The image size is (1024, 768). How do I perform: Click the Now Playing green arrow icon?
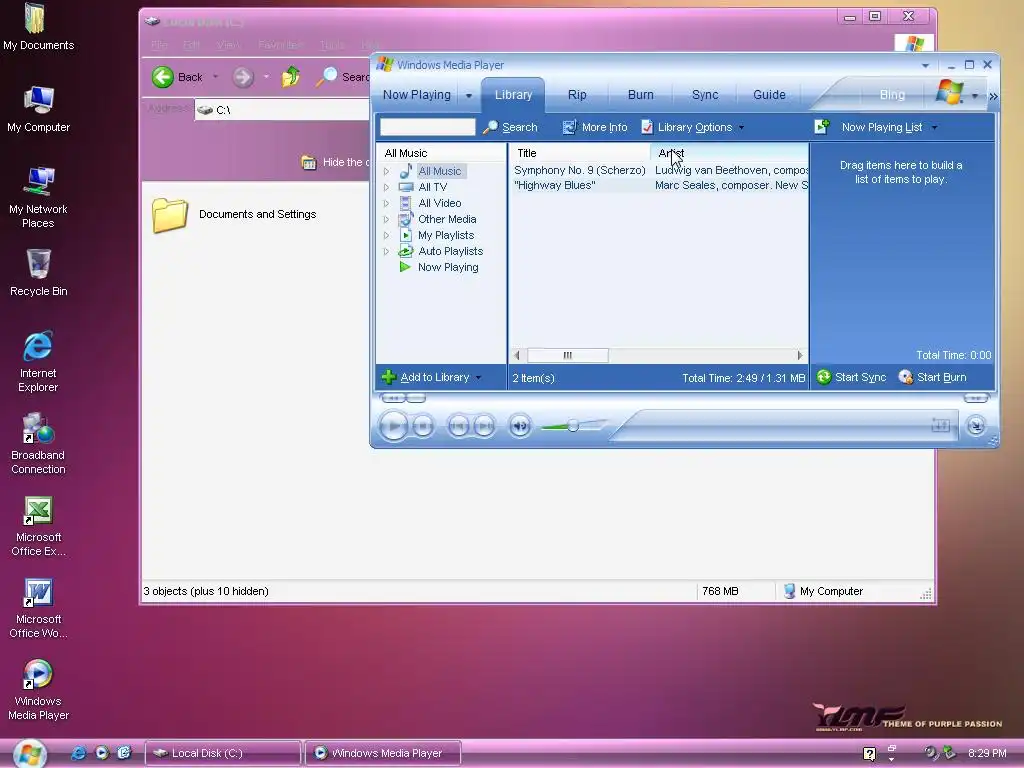tap(405, 267)
